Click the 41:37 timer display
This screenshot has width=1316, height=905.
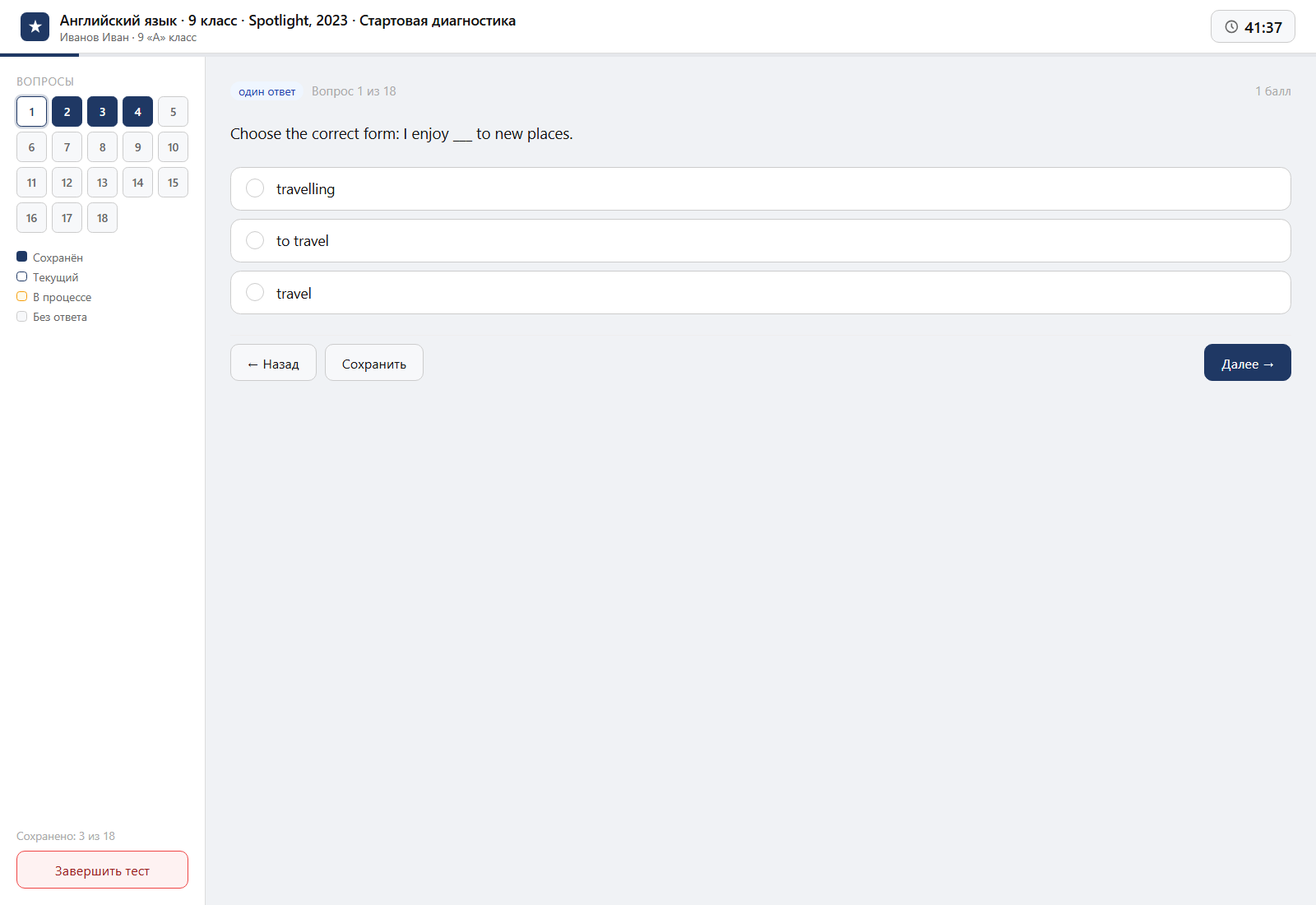pos(1253,27)
